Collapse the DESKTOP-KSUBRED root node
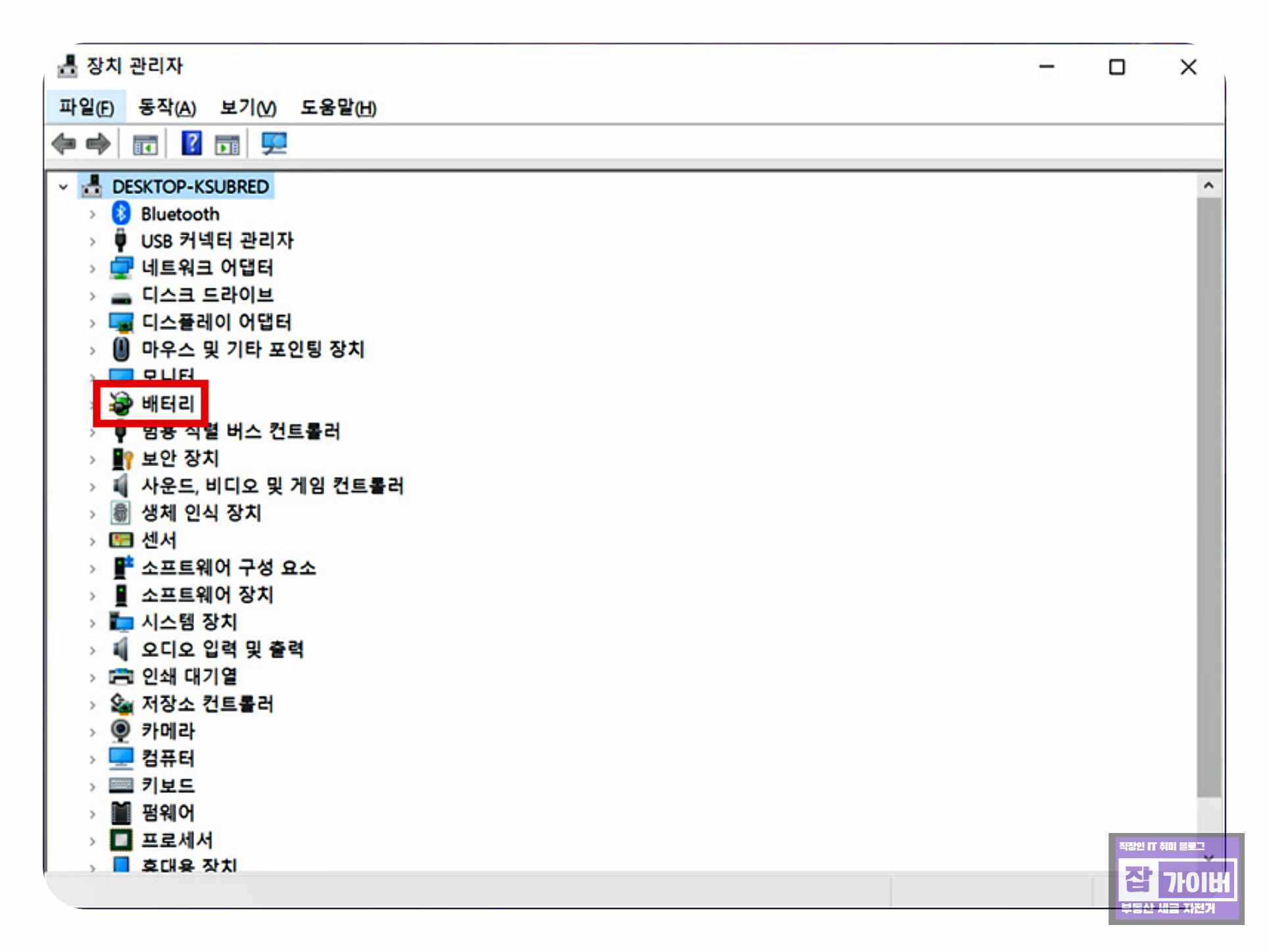Screen dimensions: 1269x952 pyautogui.click(x=63, y=187)
